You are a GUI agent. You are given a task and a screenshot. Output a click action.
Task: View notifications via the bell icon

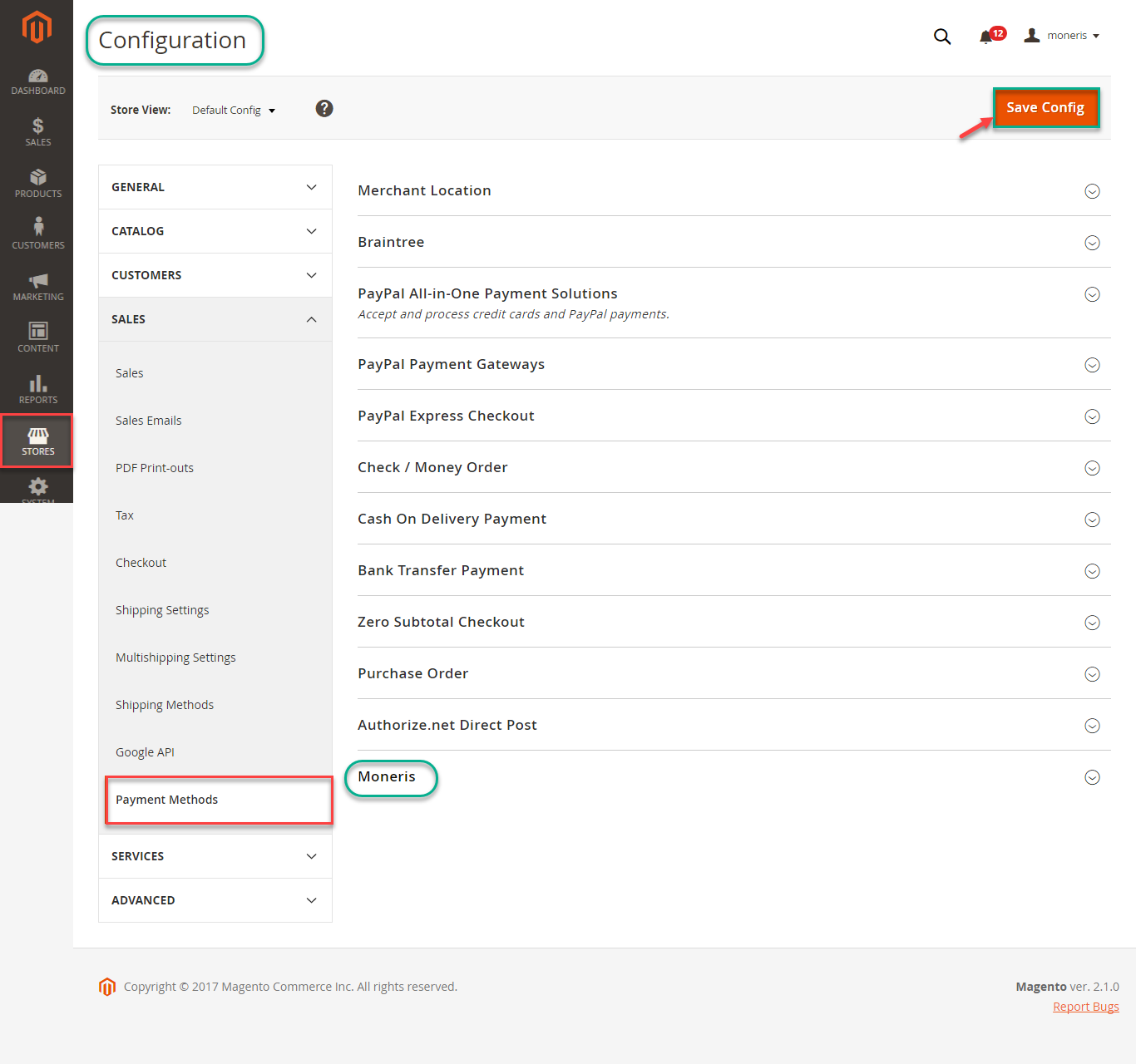tap(987, 37)
